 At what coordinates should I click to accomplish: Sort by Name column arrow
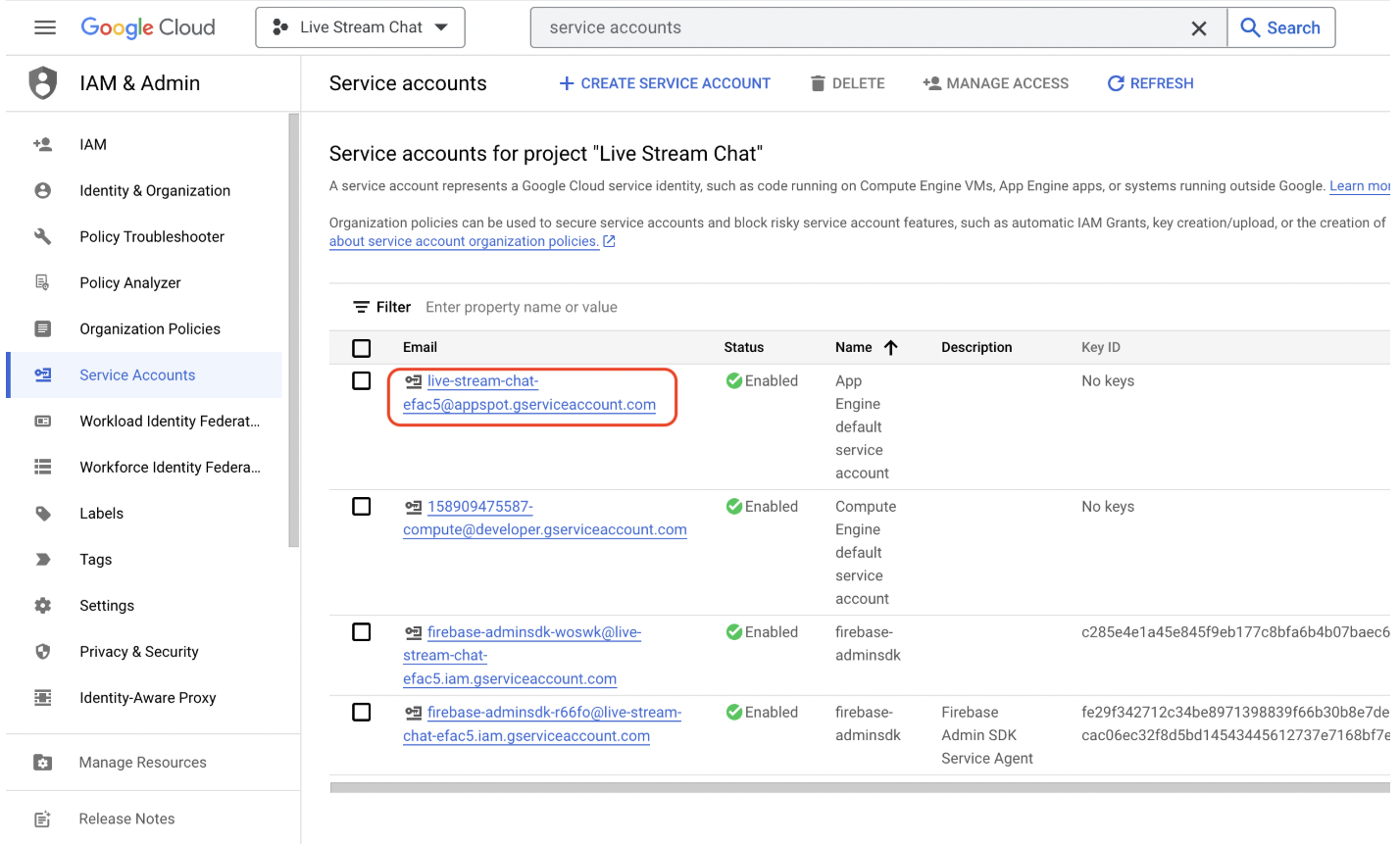(890, 347)
